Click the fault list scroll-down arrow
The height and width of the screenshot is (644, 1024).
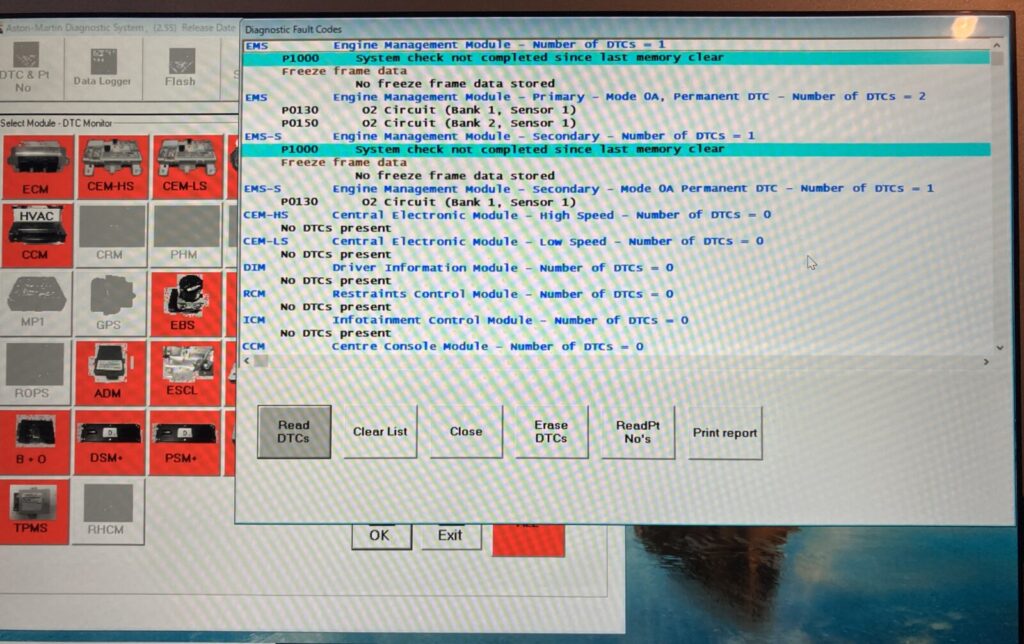(999, 348)
